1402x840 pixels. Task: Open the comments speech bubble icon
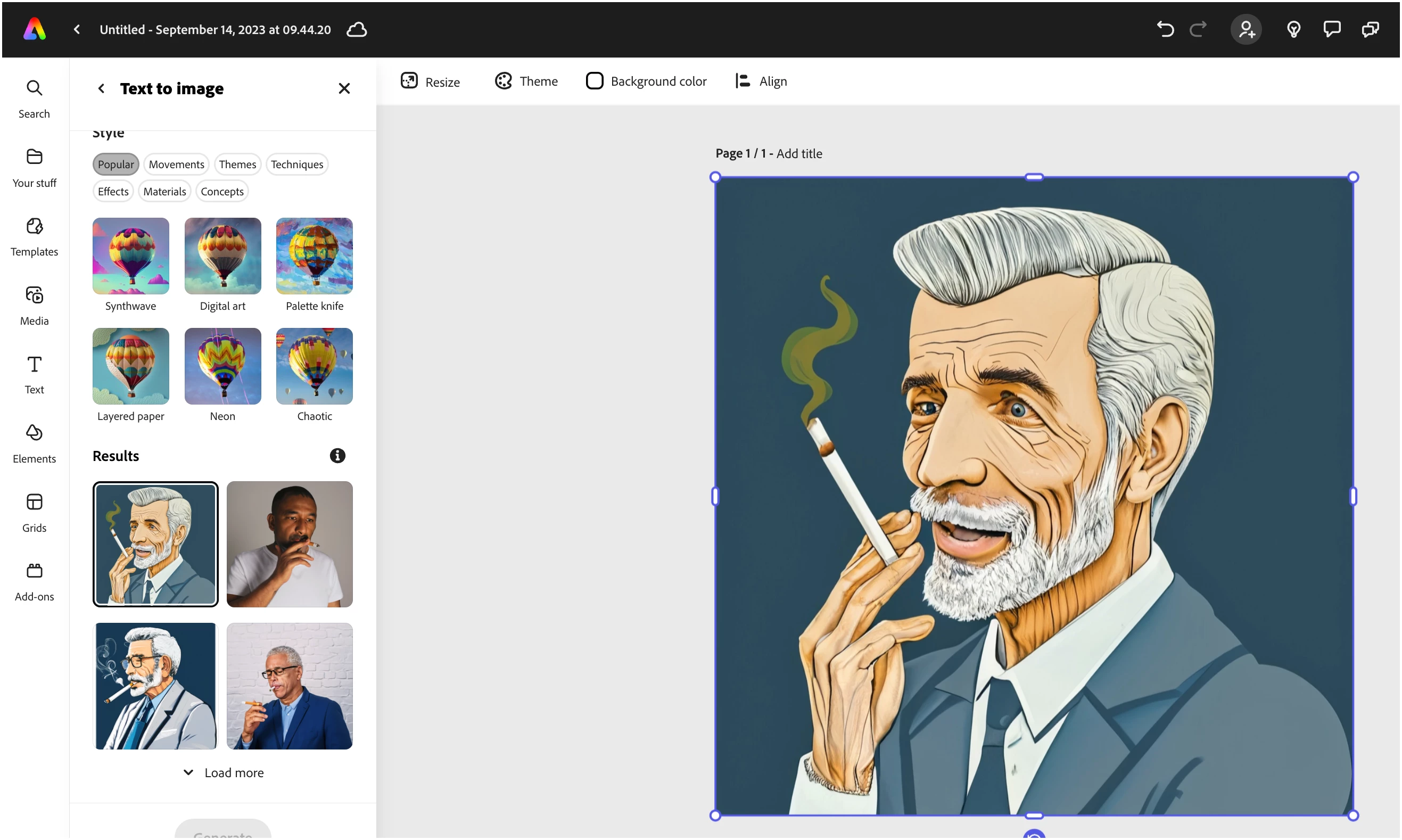coord(1331,29)
